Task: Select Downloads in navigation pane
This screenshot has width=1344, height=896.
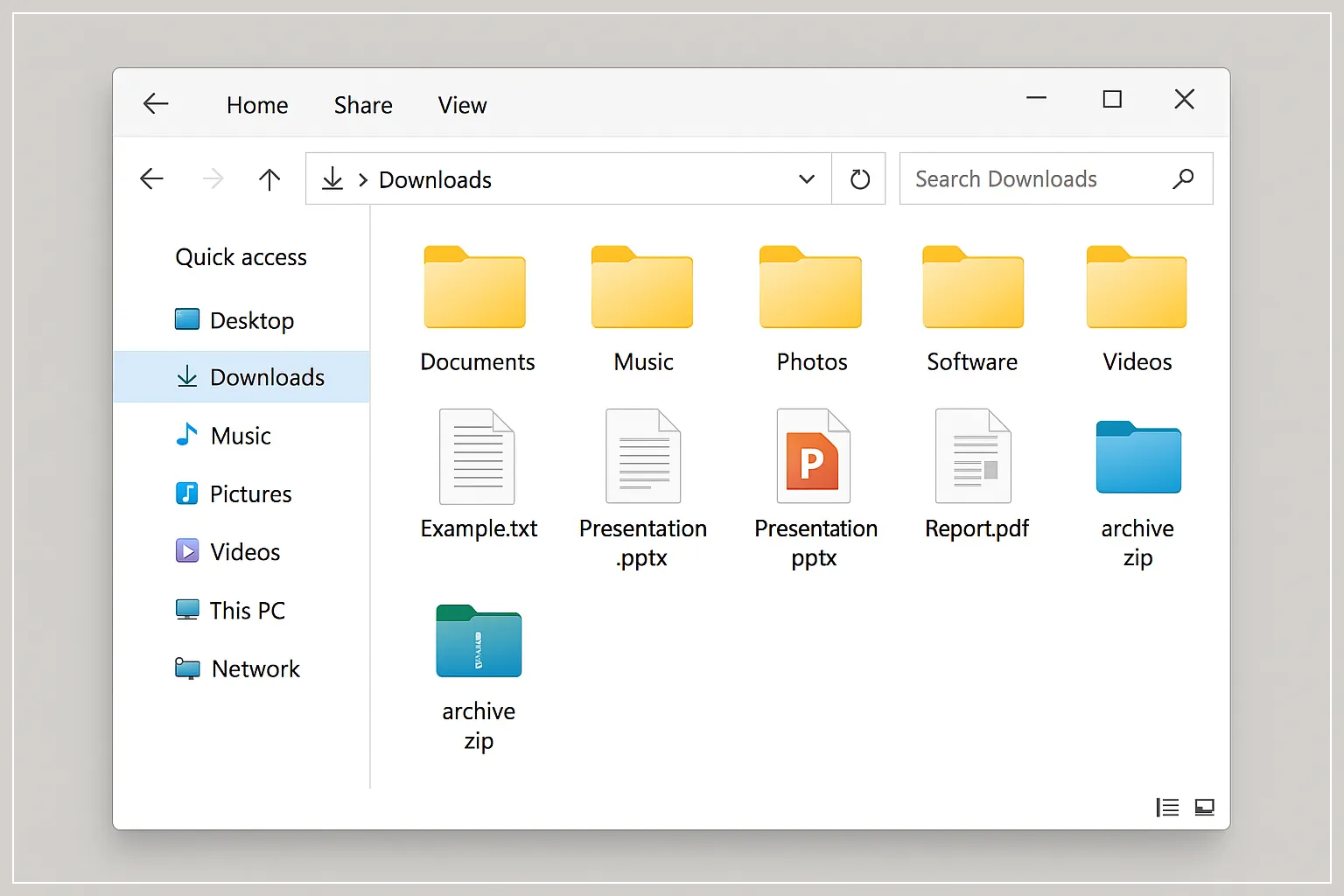Action: coord(241,377)
